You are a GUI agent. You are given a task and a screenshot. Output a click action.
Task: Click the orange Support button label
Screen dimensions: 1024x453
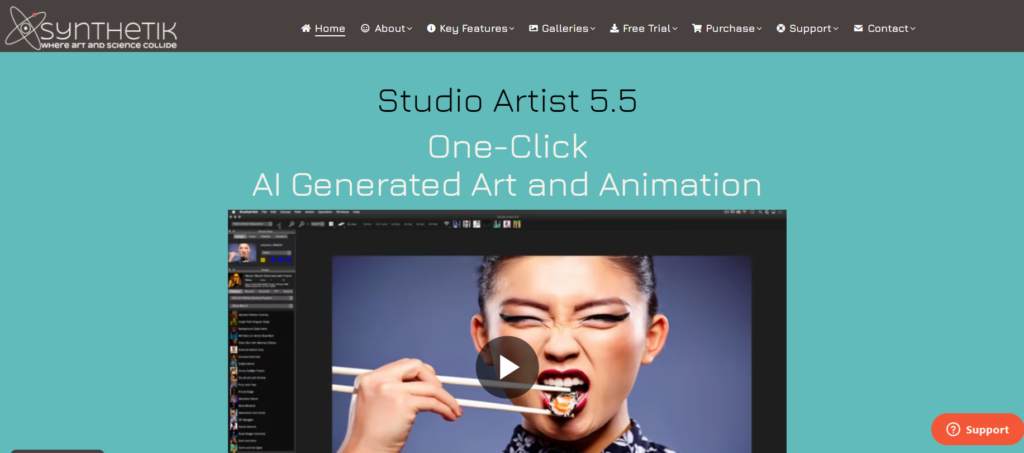(987, 430)
